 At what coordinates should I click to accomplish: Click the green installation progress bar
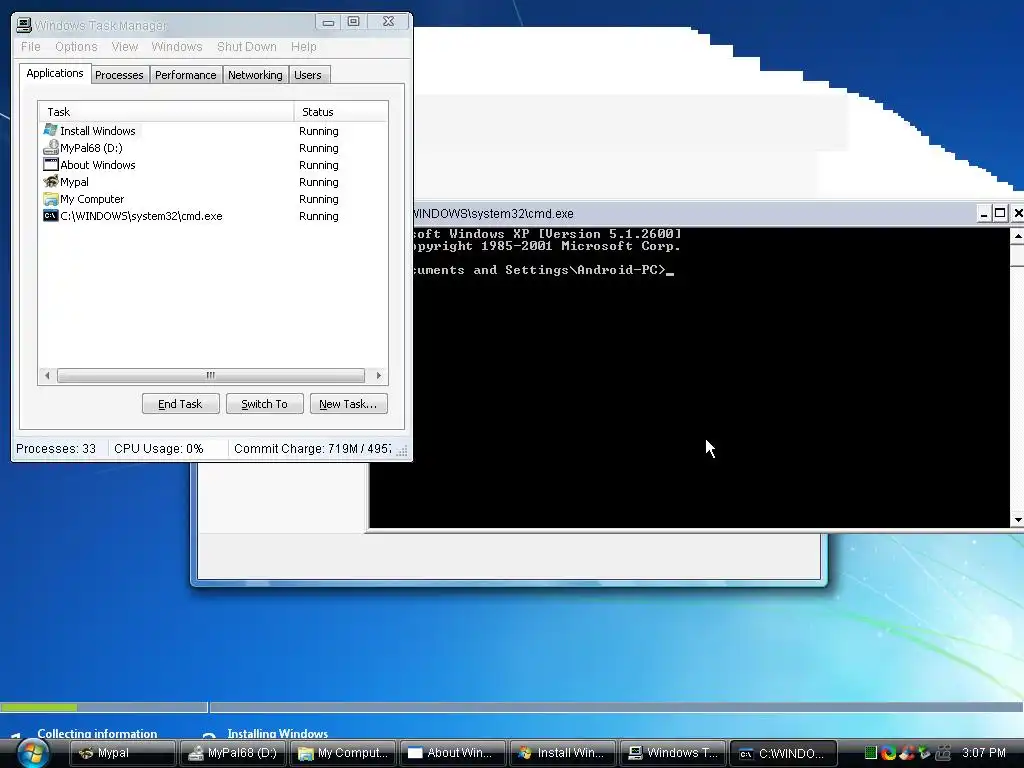(39, 707)
